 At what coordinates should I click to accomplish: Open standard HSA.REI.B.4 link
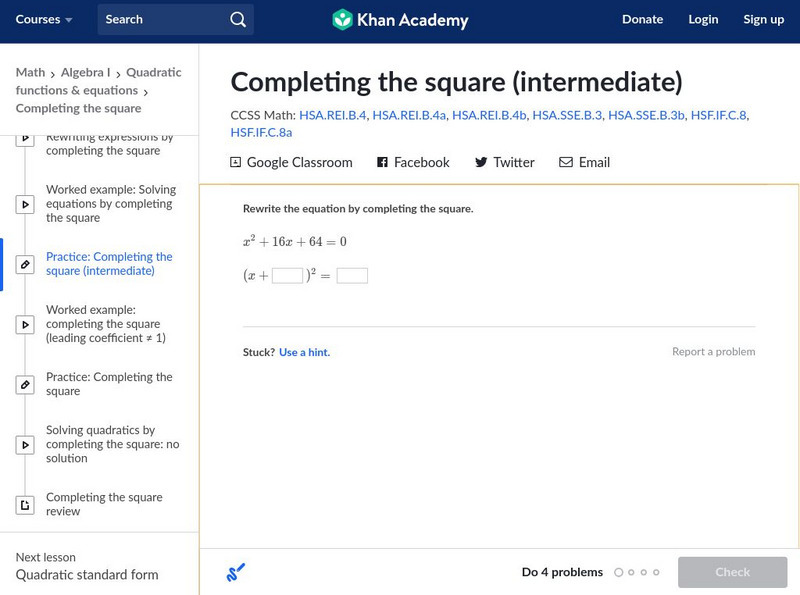333,115
